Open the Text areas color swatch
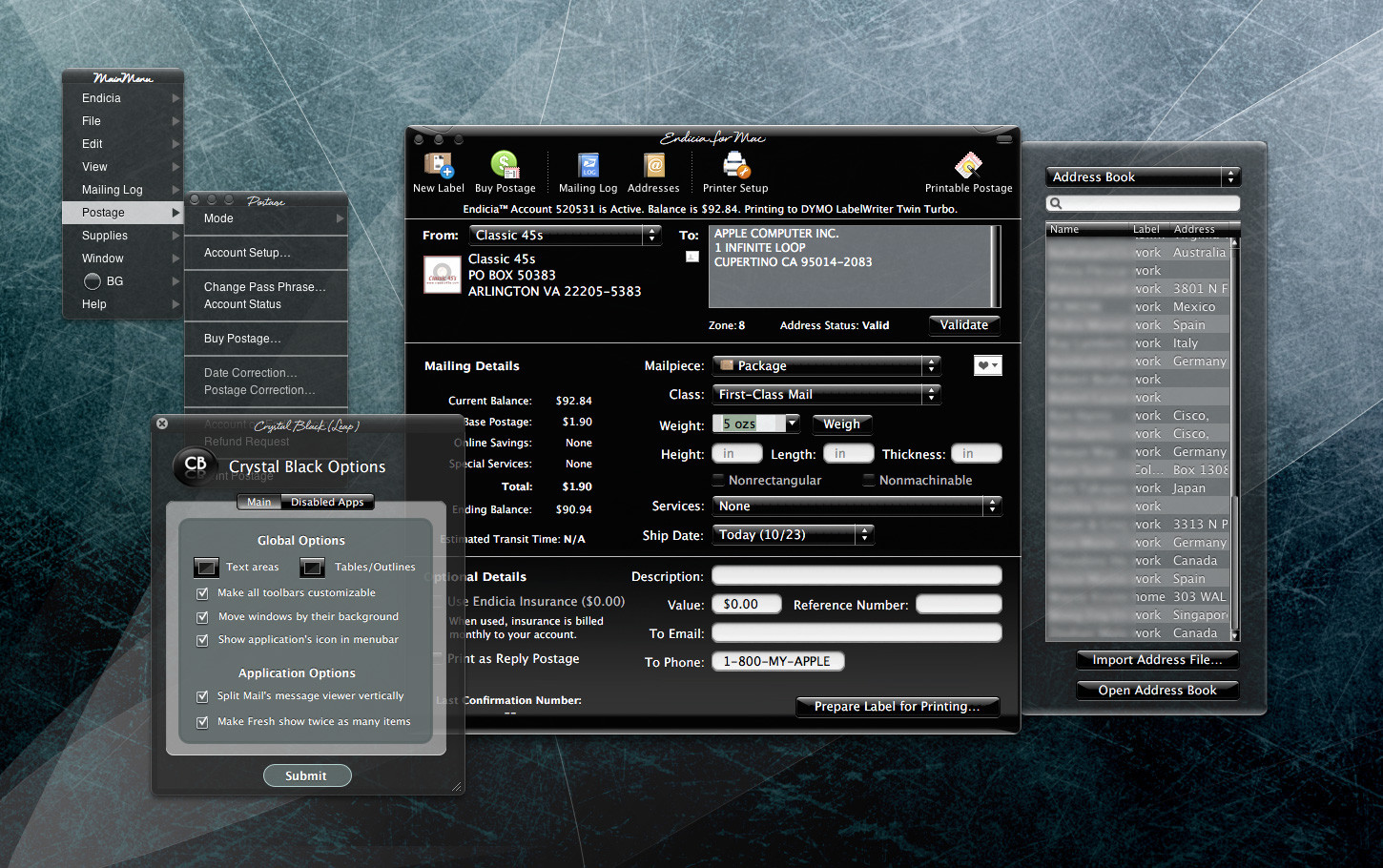 click(206, 568)
